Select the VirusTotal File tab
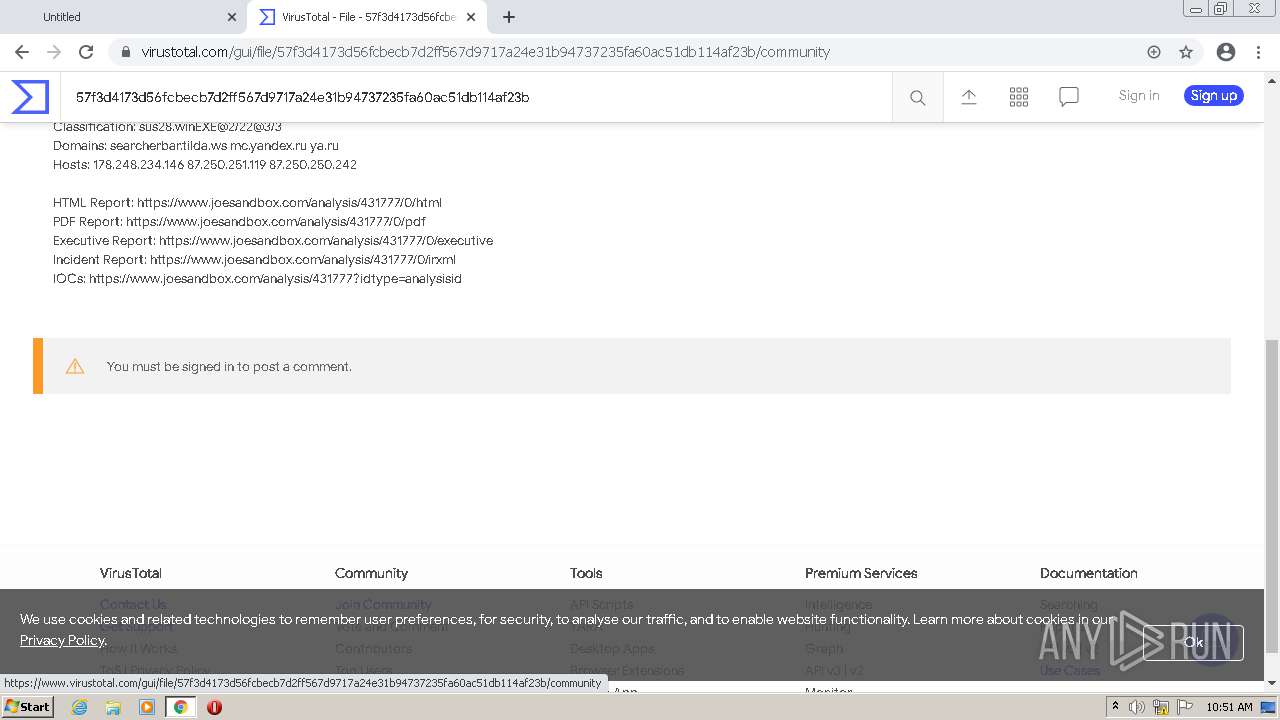The image size is (1280, 720). (367, 17)
